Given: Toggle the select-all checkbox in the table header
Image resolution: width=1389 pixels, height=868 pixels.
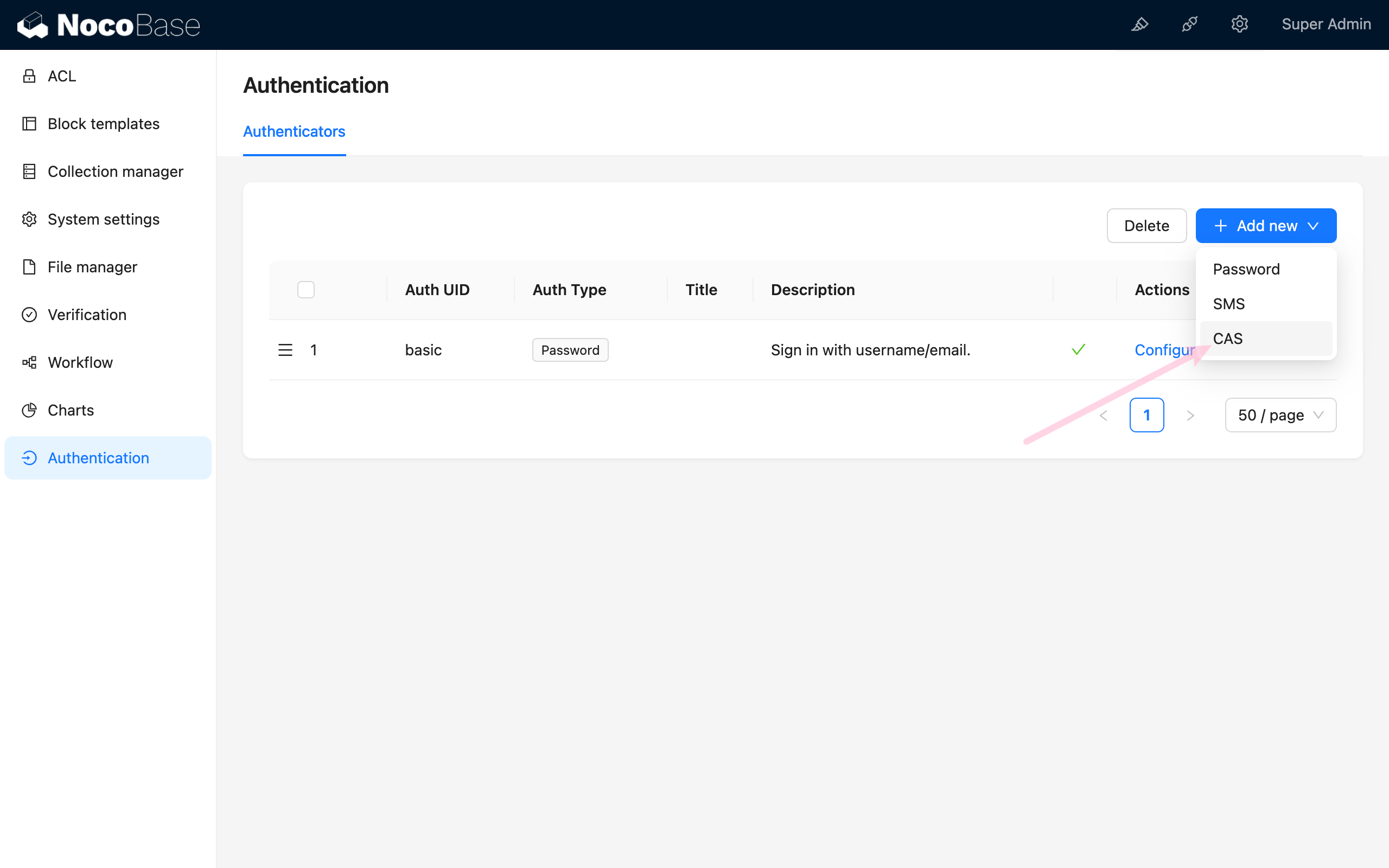Looking at the screenshot, I should click(x=306, y=290).
